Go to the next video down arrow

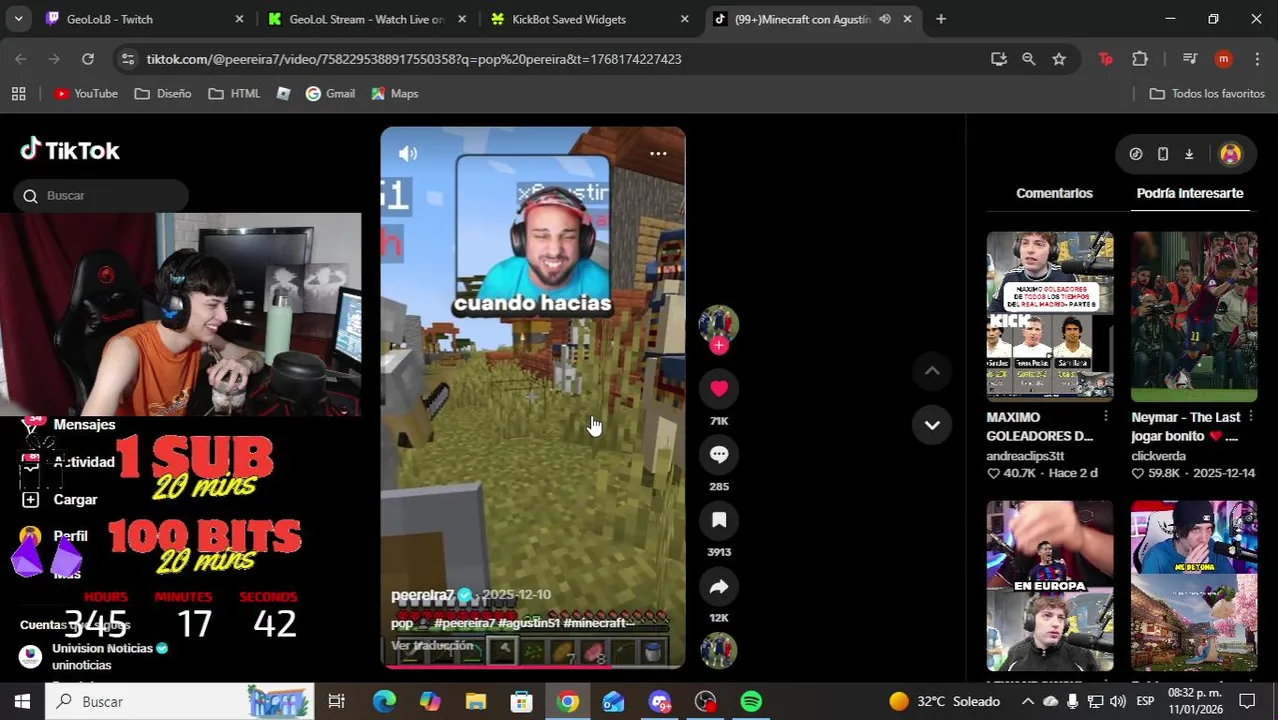[932, 425]
